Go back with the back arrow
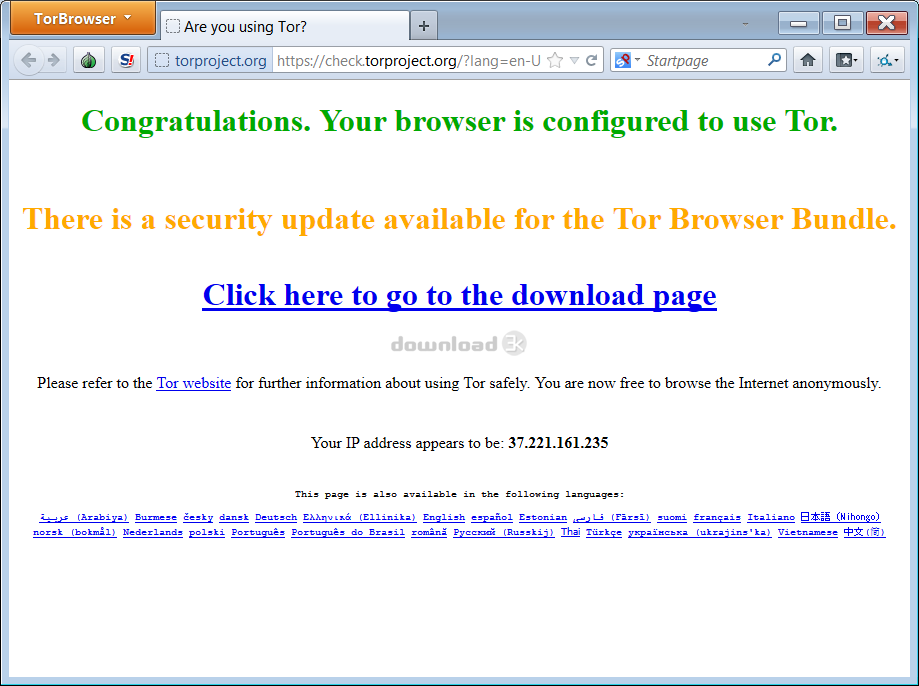 28,60
